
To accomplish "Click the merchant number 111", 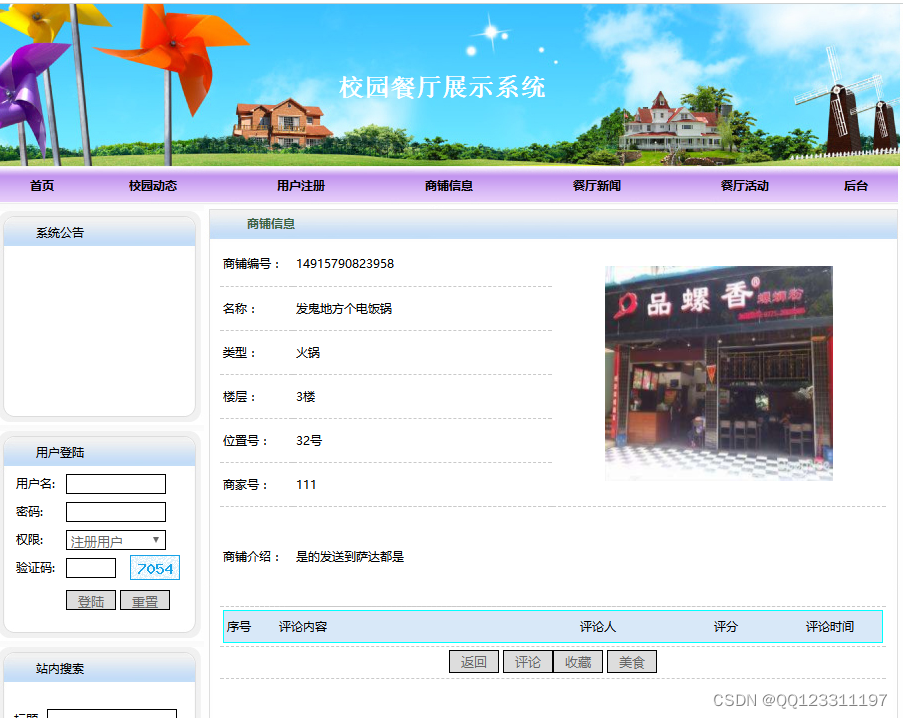I will tap(306, 485).
